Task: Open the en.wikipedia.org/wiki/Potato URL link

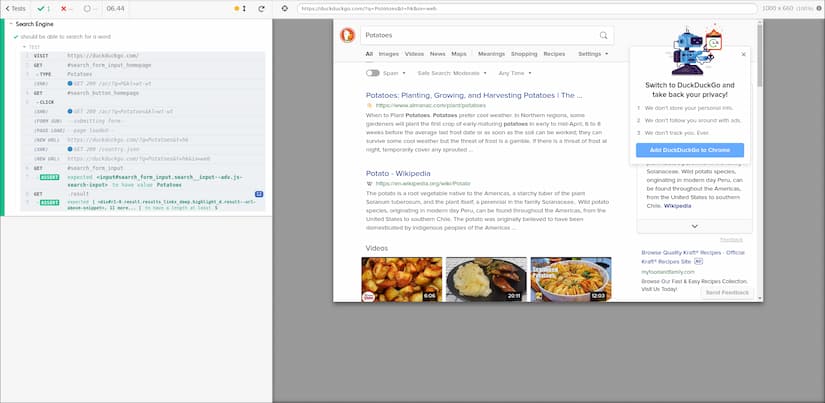Action: [x=423, y=184]
